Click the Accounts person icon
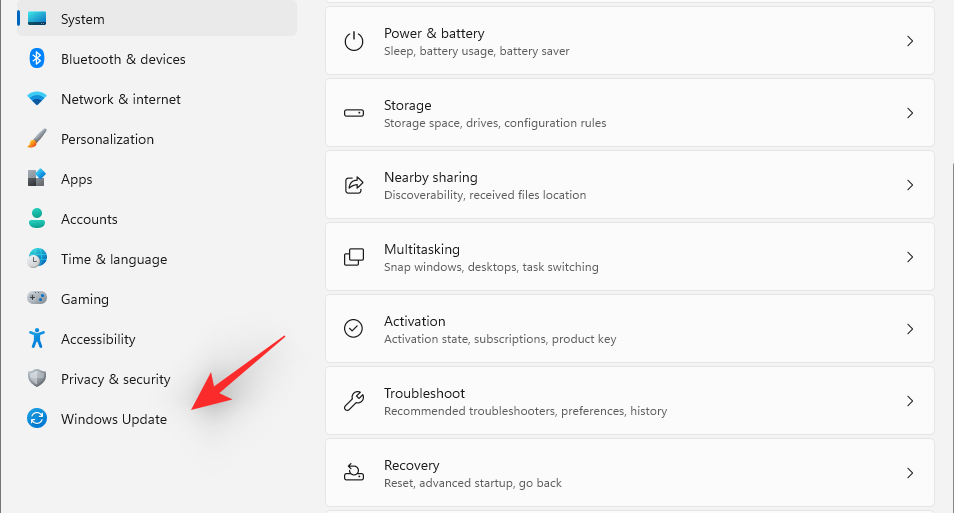The width and height of the screenshot is (954, 513). (x=37, y=219)
